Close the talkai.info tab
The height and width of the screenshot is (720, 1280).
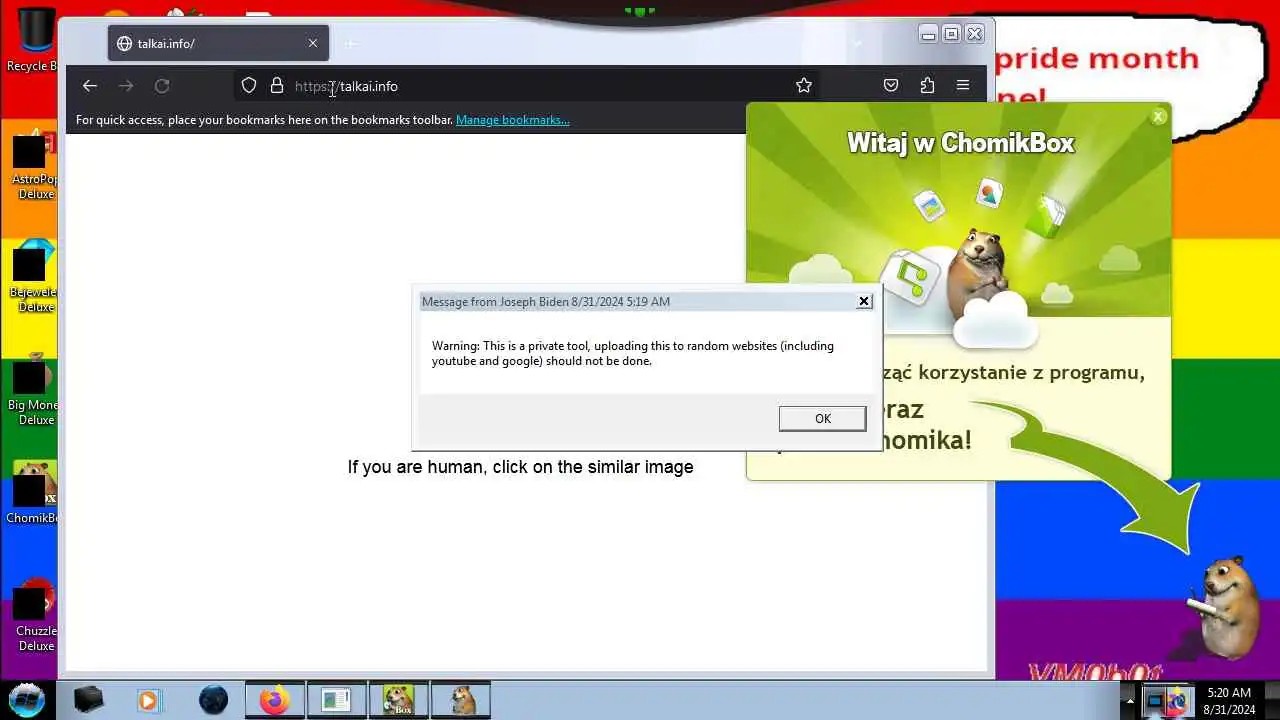[313, 44]
